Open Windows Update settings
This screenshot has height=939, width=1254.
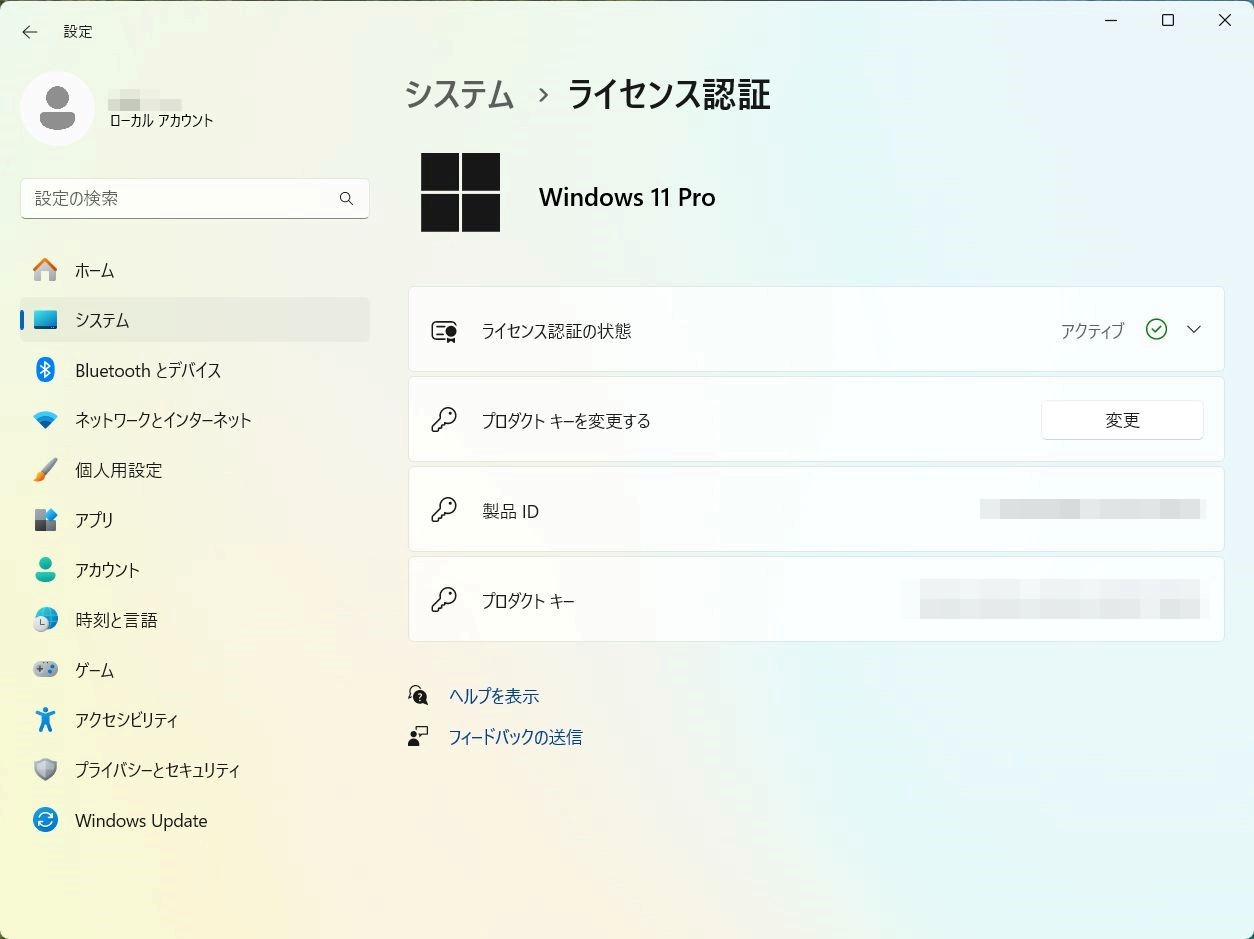pyautogui.click(x=195, y=820)
